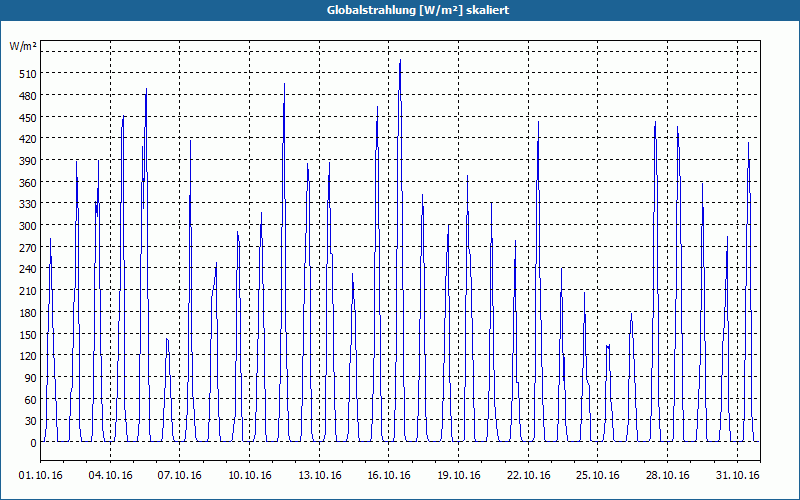Image resolution: width=800 pixels, height=500 pixels.
Task: Click the Globalstrahlung chart title bar
Action: pos(400,10)
